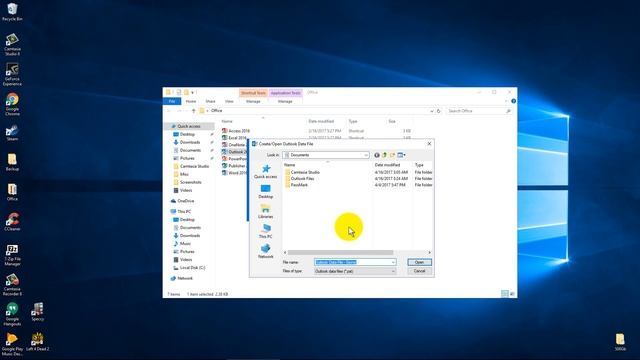Create new folder in dialog toolbar
The height and width of the screenshot is (360, 640).
click(x=392, y=155)
